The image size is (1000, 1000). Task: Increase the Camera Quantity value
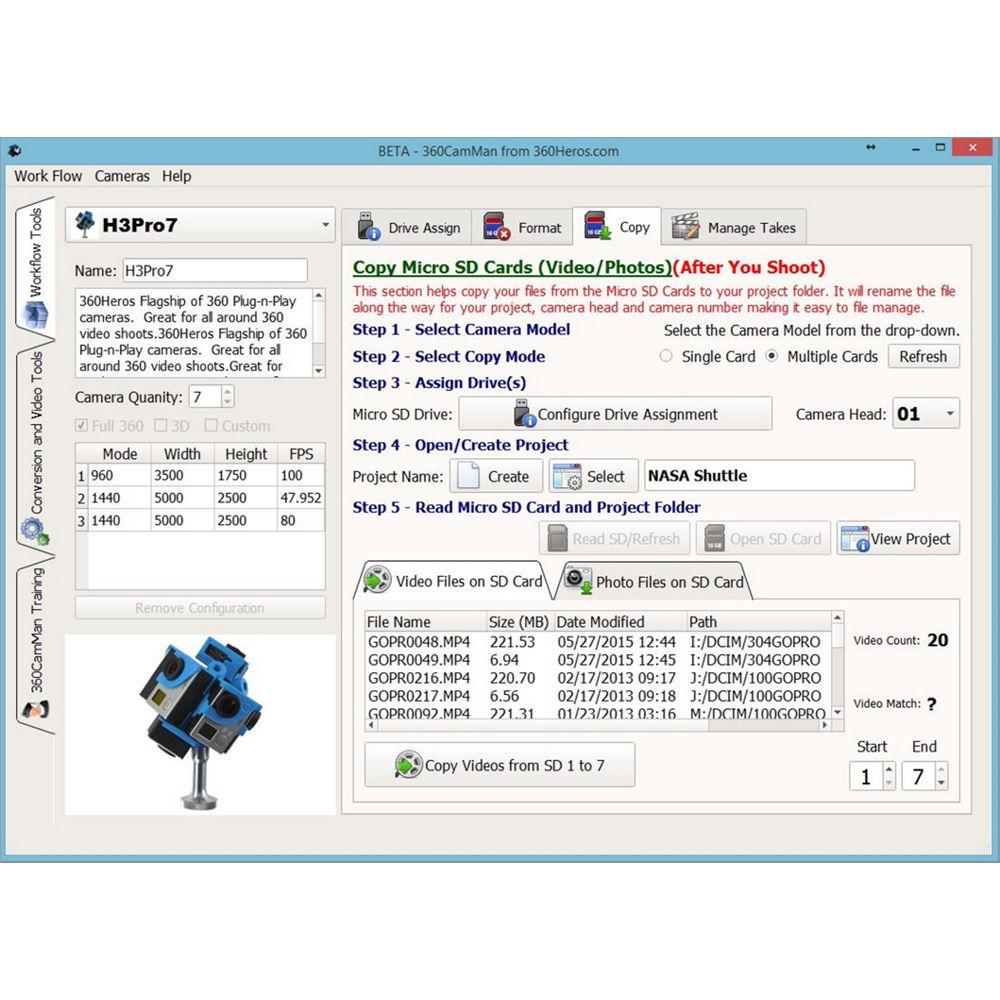226,391
